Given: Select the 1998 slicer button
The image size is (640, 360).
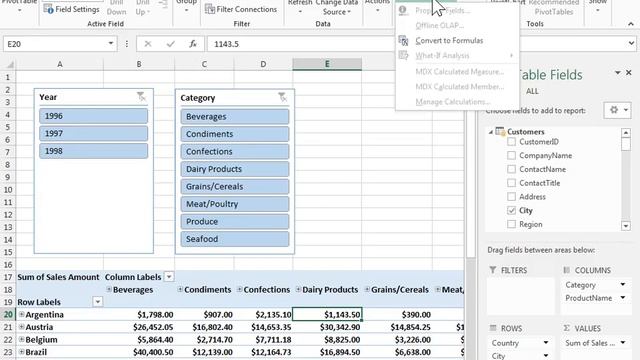Looking at the screenshot, I should click(x=93, y=151).
